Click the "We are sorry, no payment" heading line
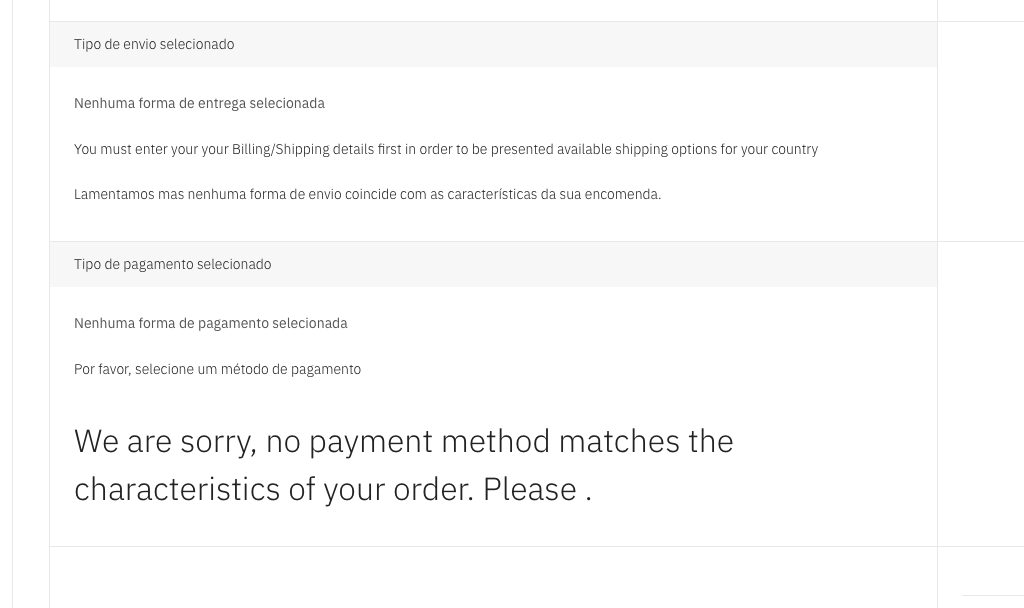 pyautogui.click(x=253, y=441)
